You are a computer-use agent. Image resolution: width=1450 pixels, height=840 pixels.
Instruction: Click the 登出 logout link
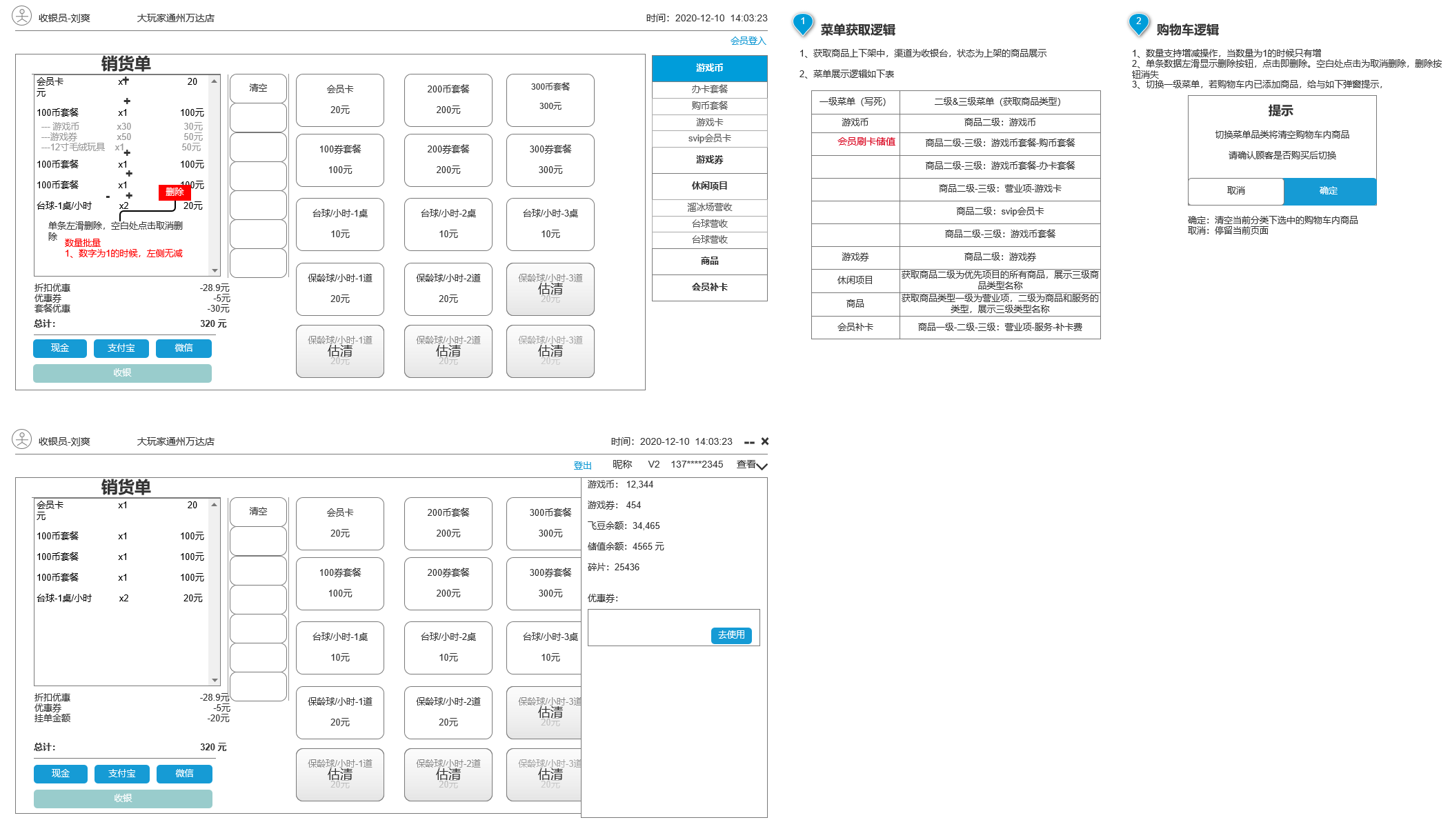[582, 466]
